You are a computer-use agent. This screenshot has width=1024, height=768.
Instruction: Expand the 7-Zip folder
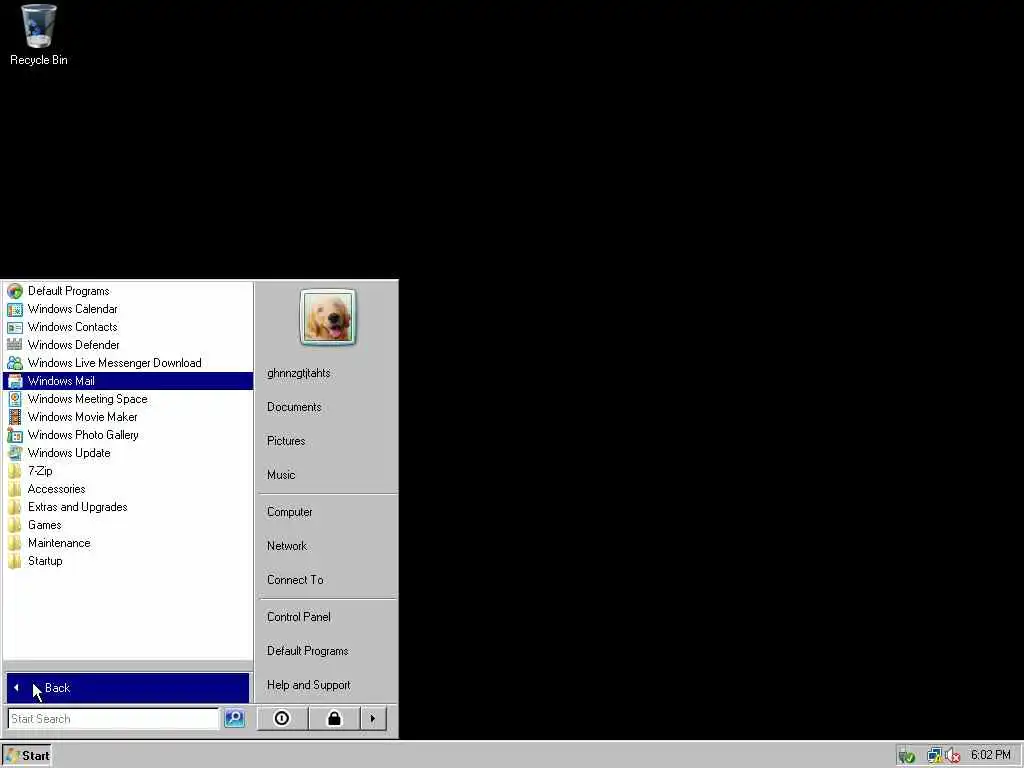click(128, 471)
